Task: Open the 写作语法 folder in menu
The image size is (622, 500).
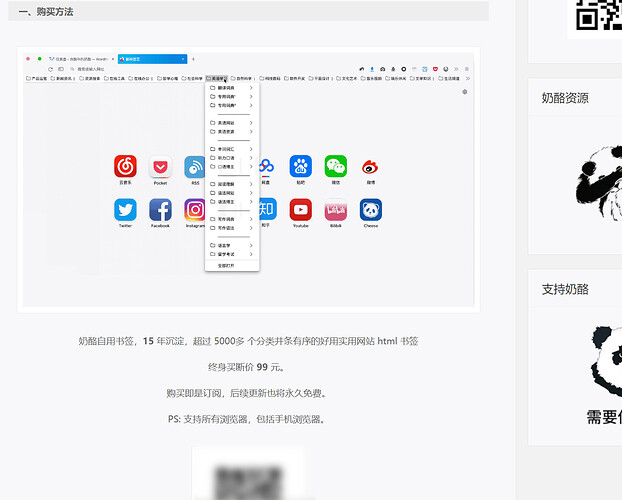Action: [232, 228]
